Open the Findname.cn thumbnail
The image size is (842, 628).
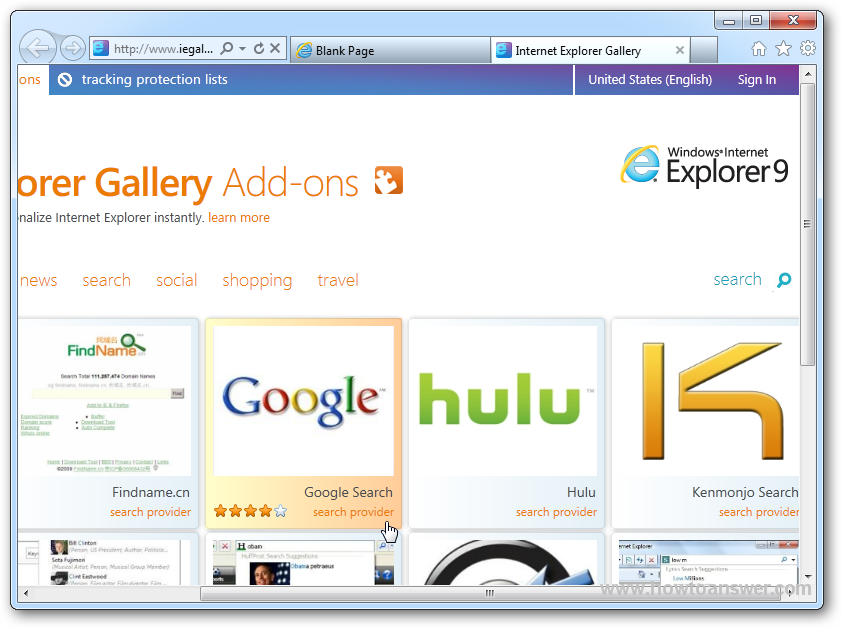[x=105, y=401]
